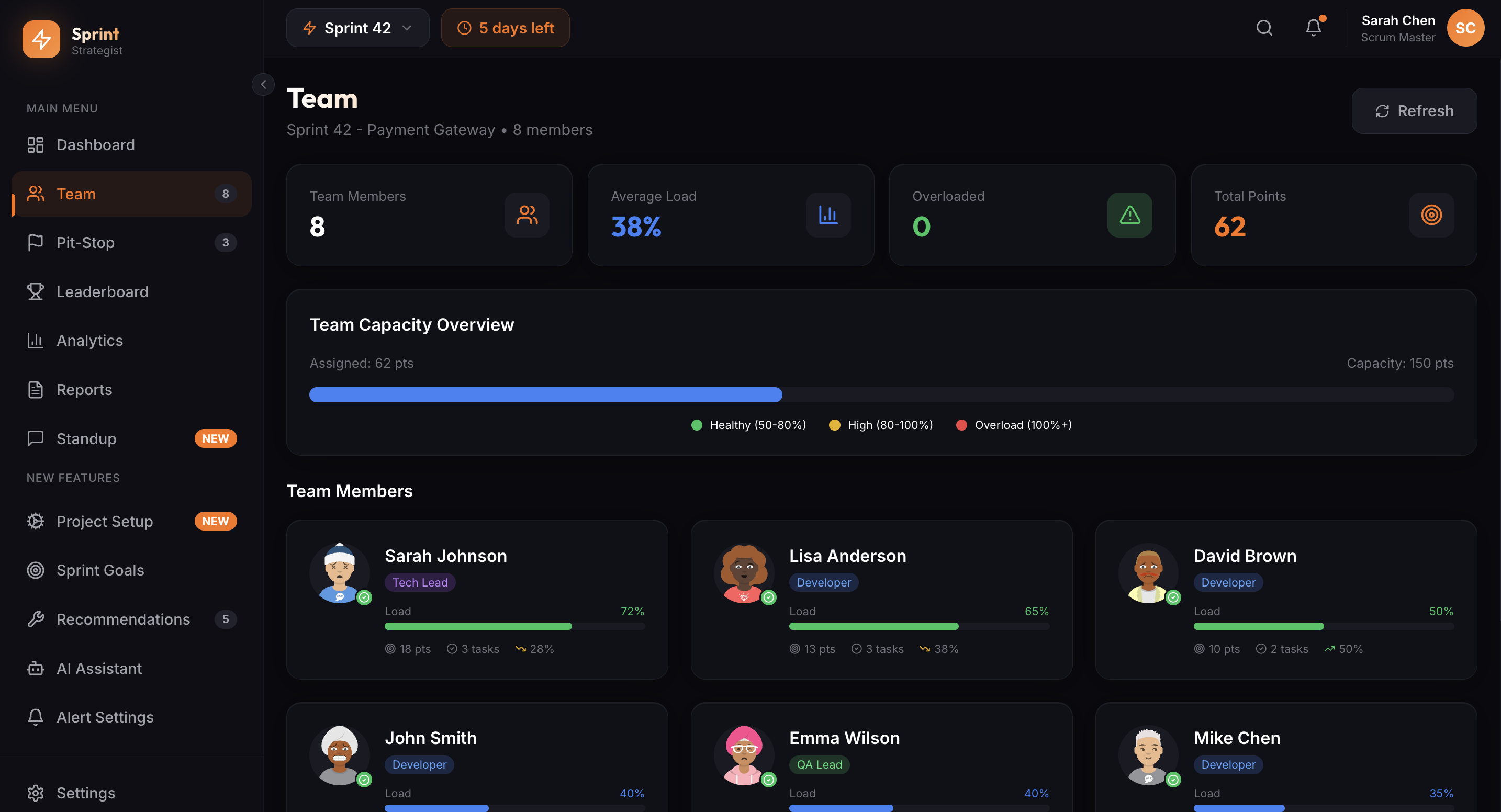This screenshot has width=1501, height=812.
Task: Click the Total Points target icon
Action: coord(1430,215)
